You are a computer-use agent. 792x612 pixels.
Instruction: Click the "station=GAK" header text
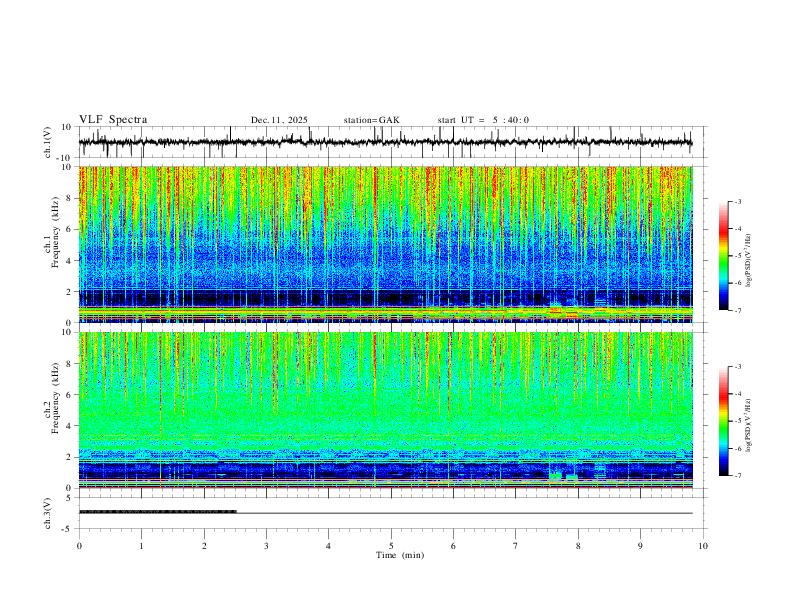click(372, 120)
